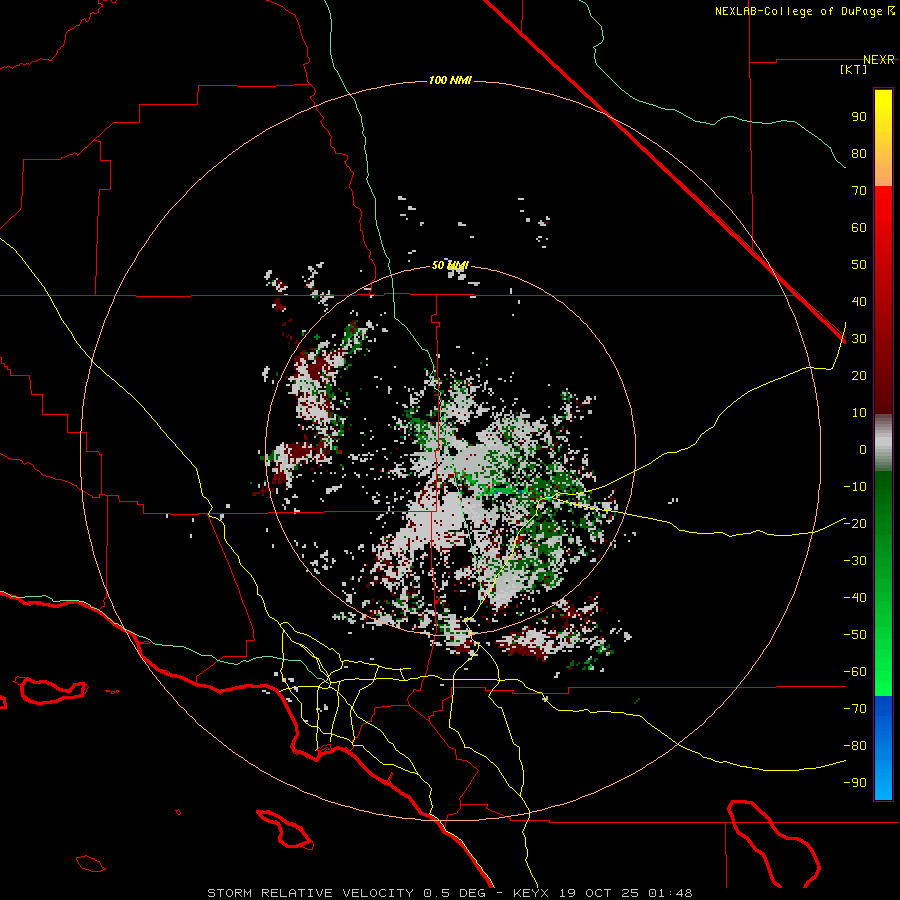
Task: Click the gray zero-velocity segment of color bar
Action: [883, 443]
